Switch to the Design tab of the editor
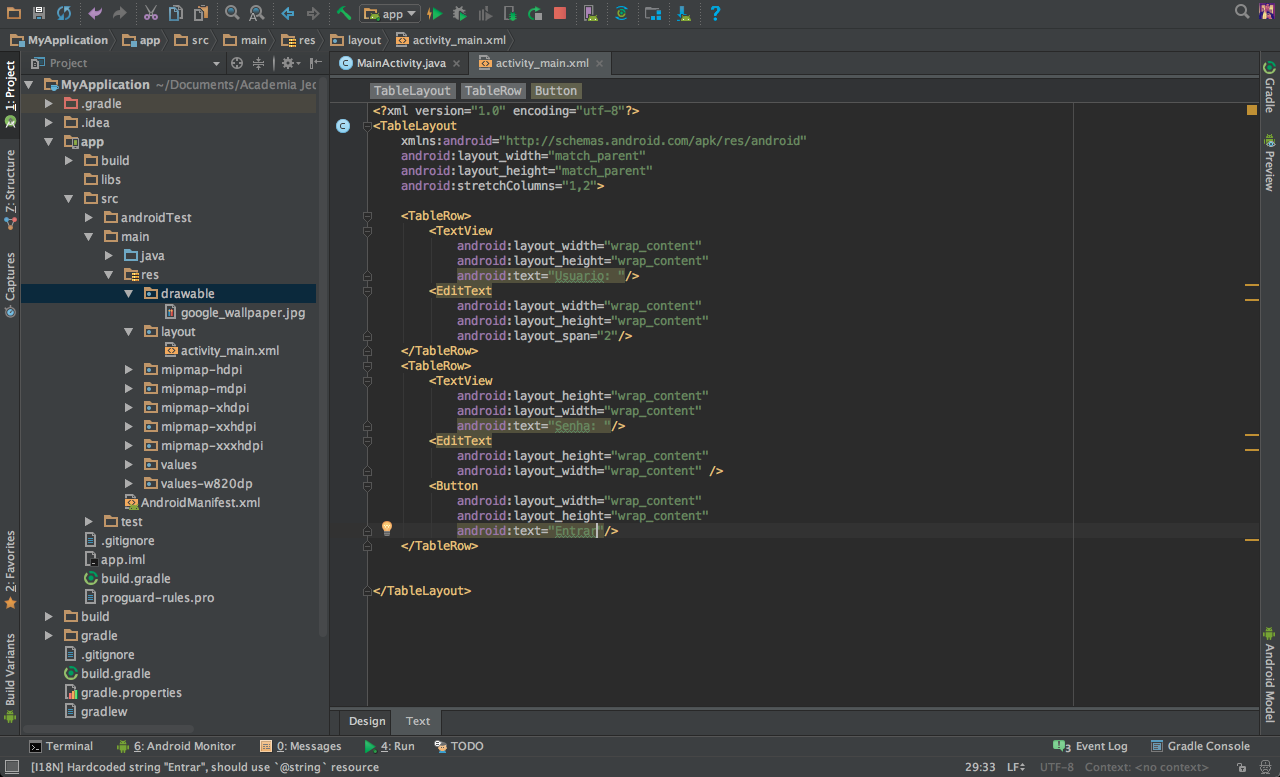Image resolution: width=1280 pixels, height=777 pixels. tap(366, 721)
